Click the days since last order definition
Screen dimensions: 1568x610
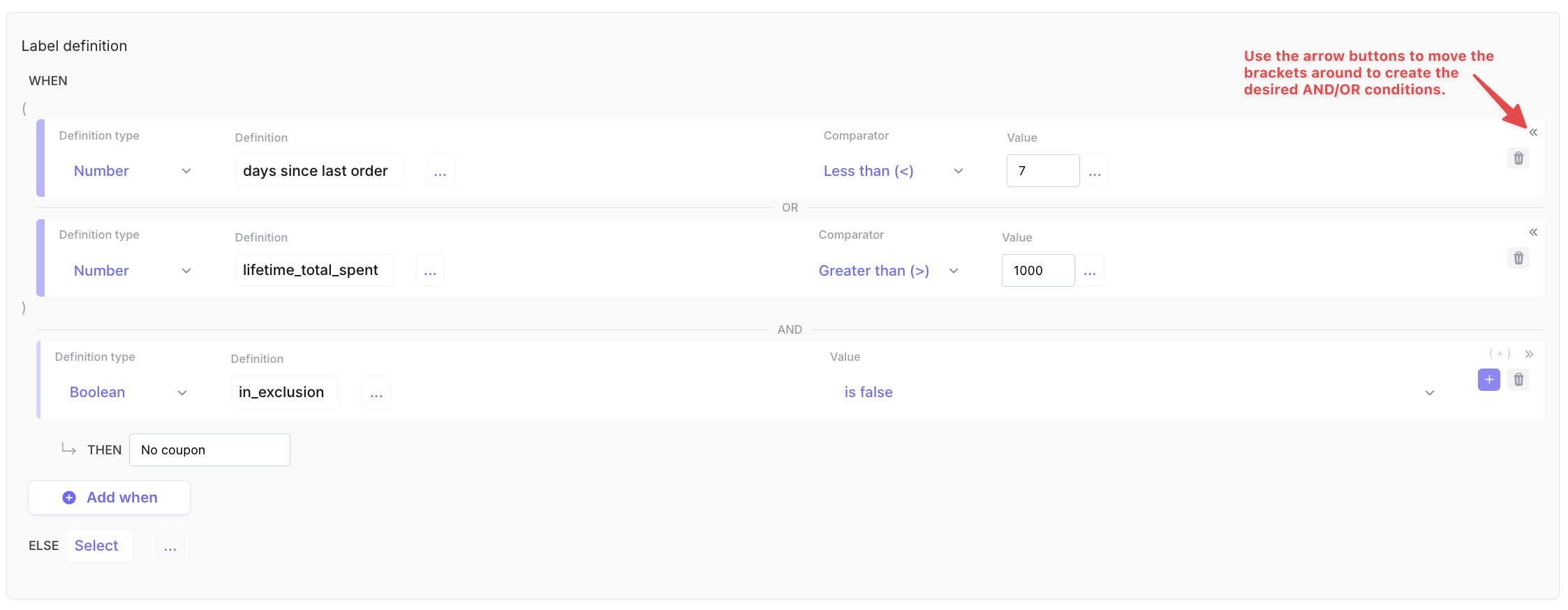click(x=319, y=171)
